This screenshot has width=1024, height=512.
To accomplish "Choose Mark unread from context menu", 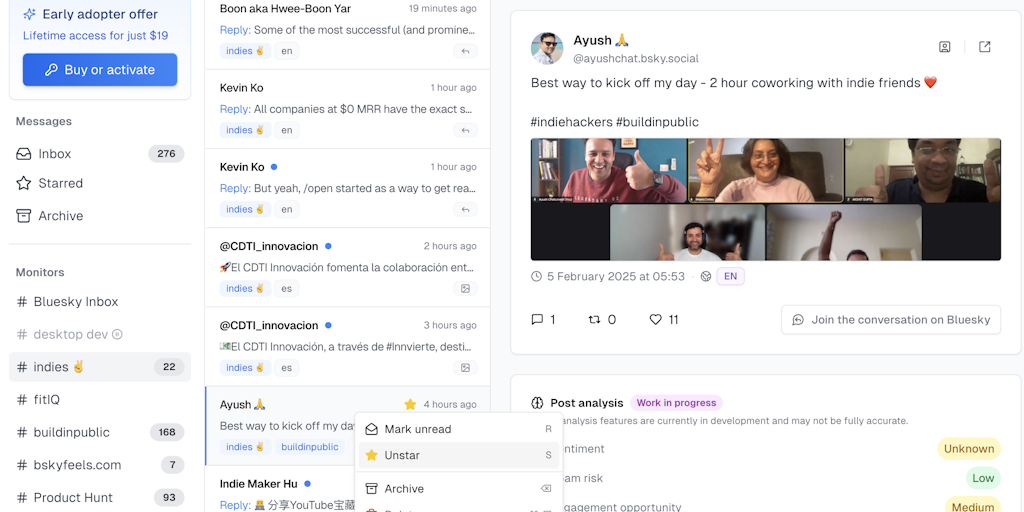I will [459, 429].
